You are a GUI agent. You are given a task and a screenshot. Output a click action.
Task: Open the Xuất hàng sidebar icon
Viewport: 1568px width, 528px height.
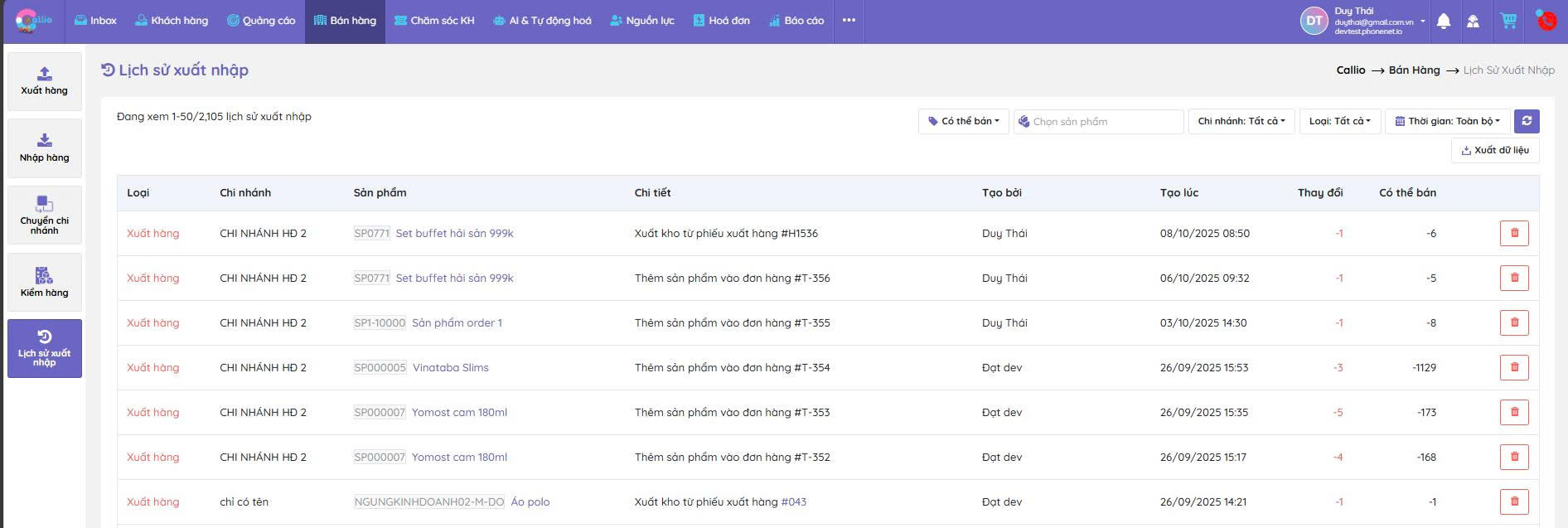click(45, 81)
